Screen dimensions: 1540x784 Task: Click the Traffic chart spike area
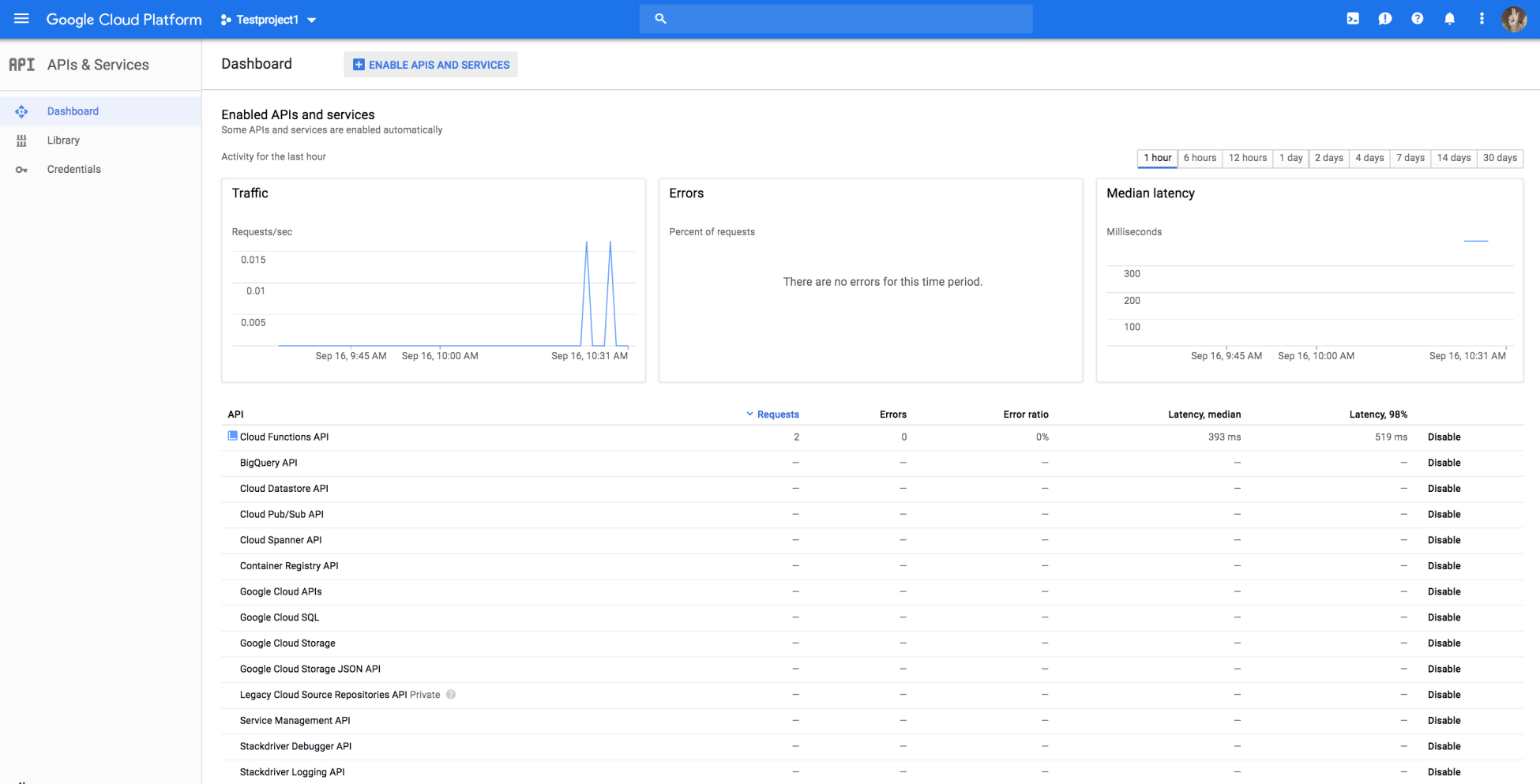click(x=599, y=294)
